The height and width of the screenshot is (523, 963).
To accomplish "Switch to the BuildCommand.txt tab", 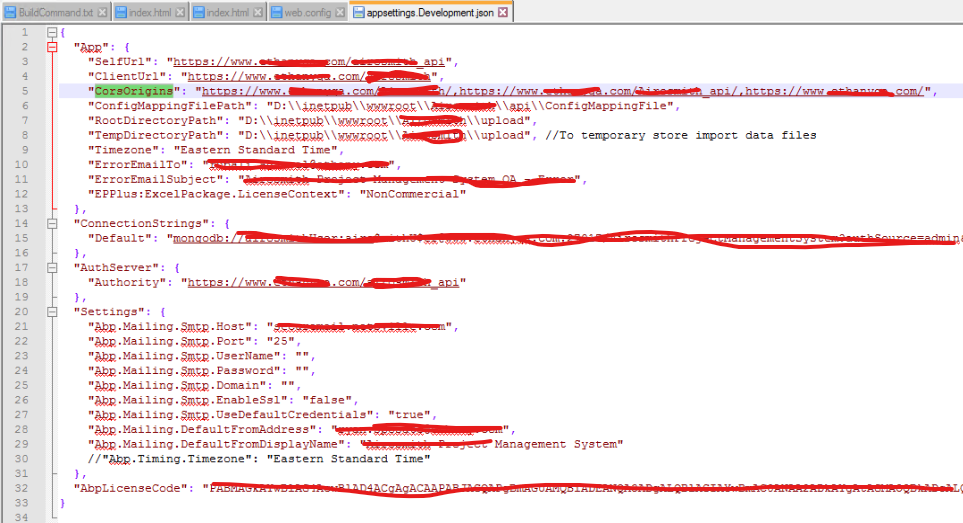I will click(55, 12).
